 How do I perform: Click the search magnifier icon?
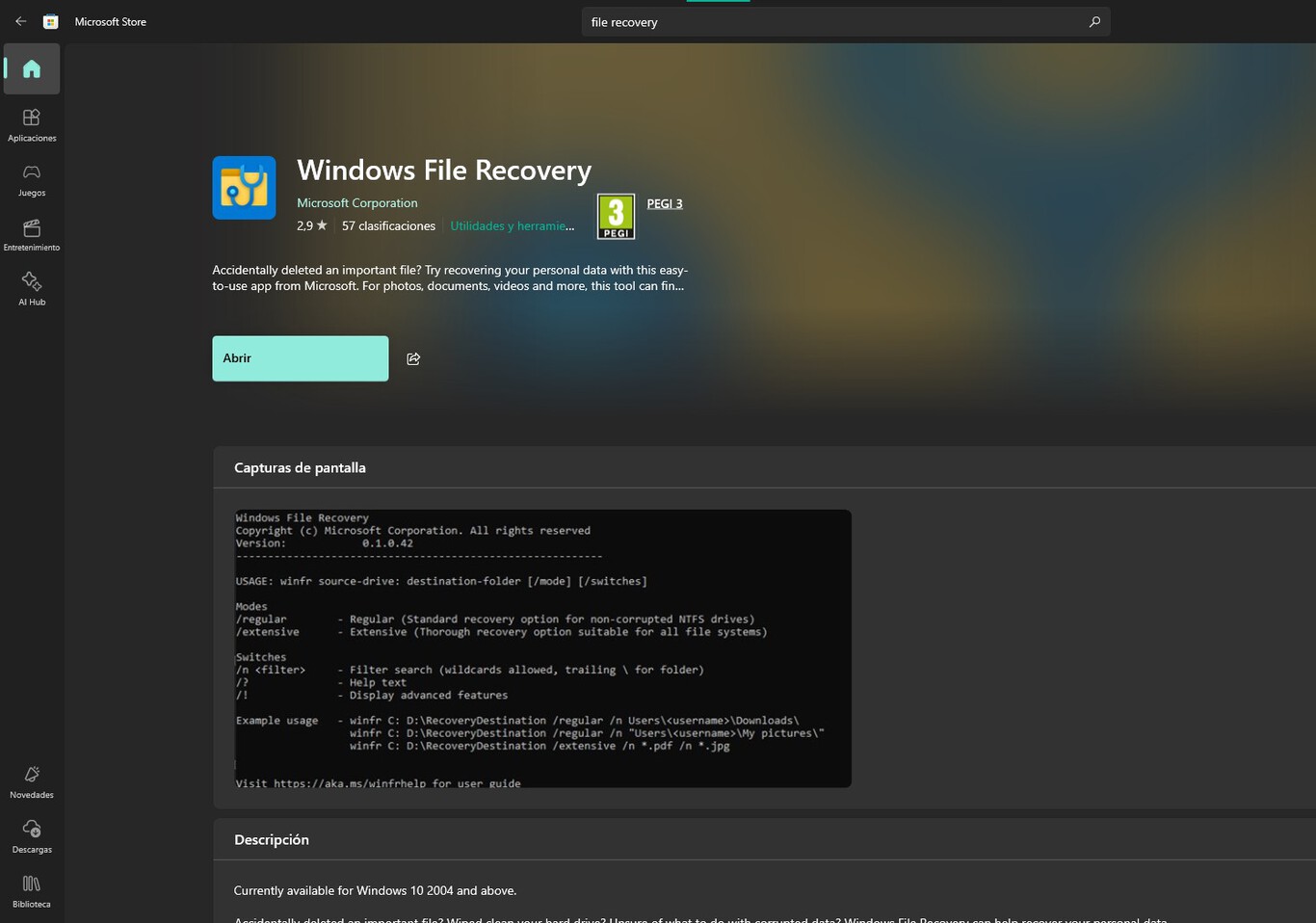(x=1094, y=22)
